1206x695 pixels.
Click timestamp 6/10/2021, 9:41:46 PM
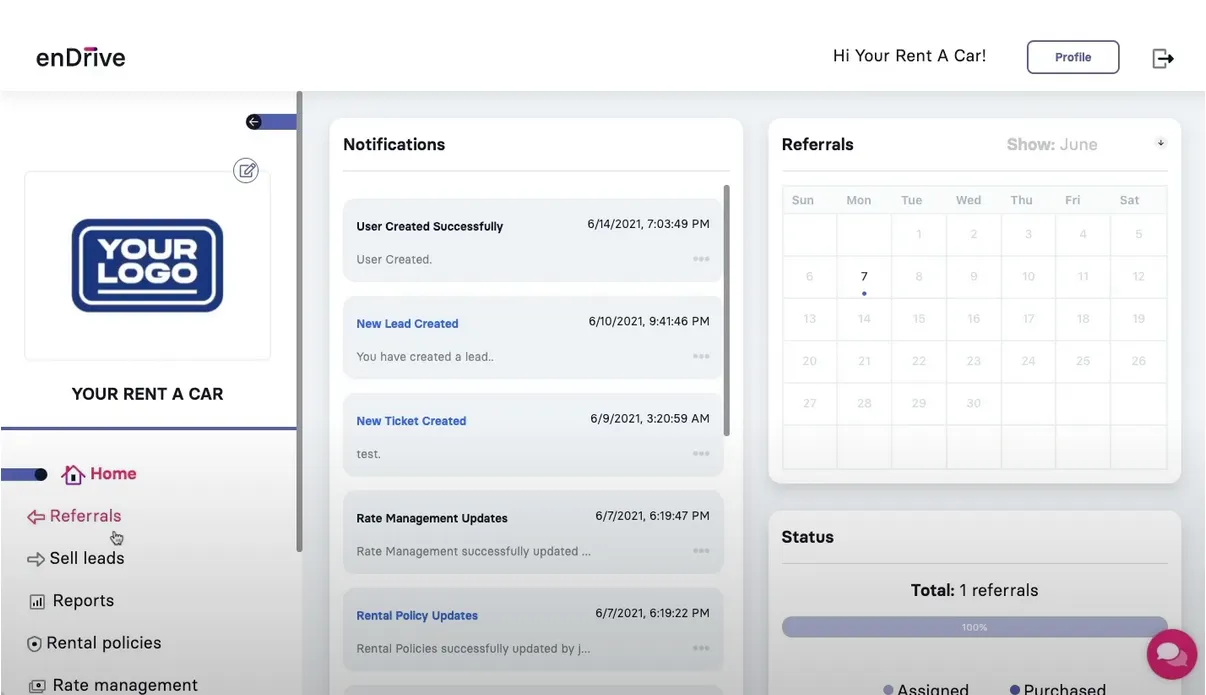[649, 321]
